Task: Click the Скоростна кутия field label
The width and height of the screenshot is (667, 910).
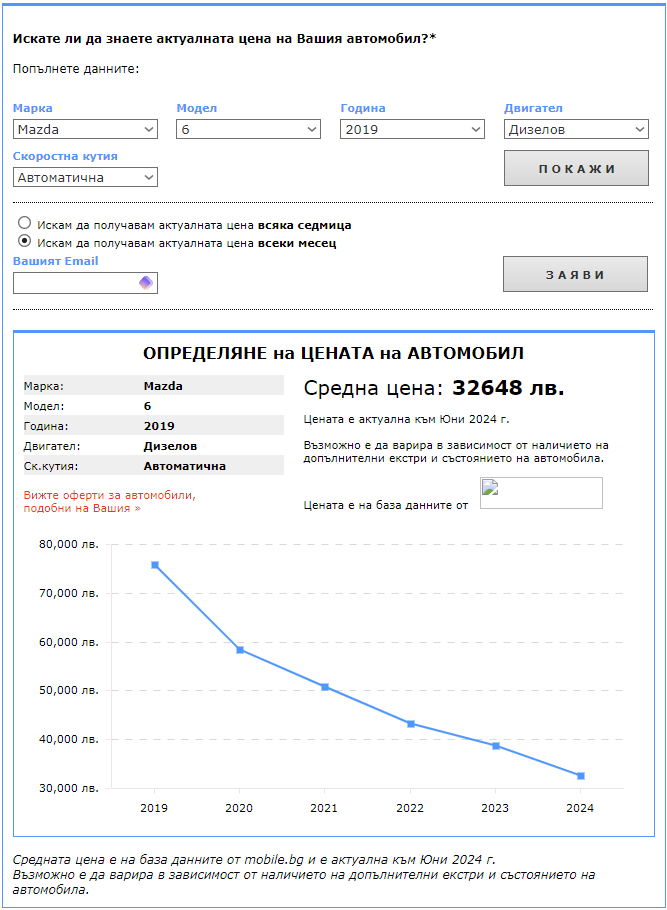Action: [65, 156]
